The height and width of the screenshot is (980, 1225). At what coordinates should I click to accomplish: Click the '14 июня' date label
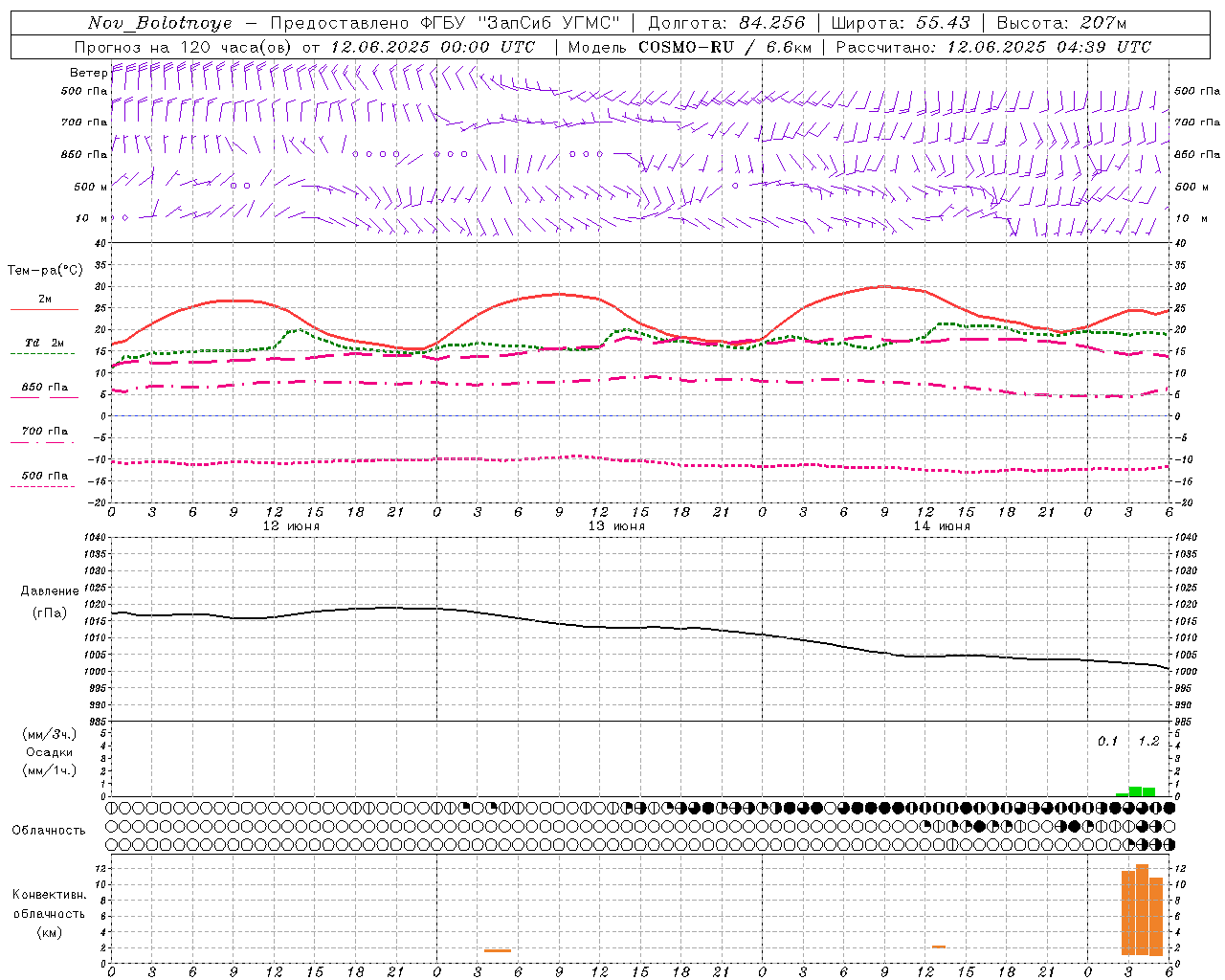(x=942, y=526)
